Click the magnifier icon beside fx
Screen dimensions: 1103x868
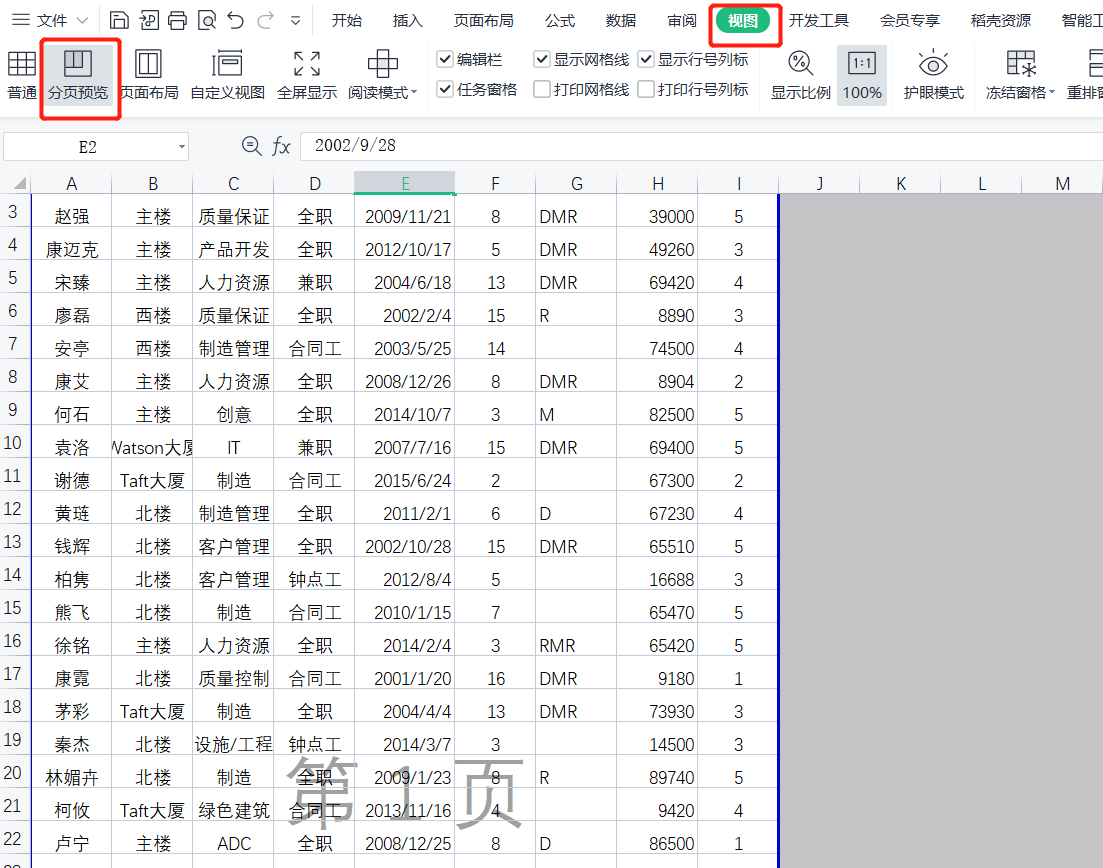(x=251, y=146)
